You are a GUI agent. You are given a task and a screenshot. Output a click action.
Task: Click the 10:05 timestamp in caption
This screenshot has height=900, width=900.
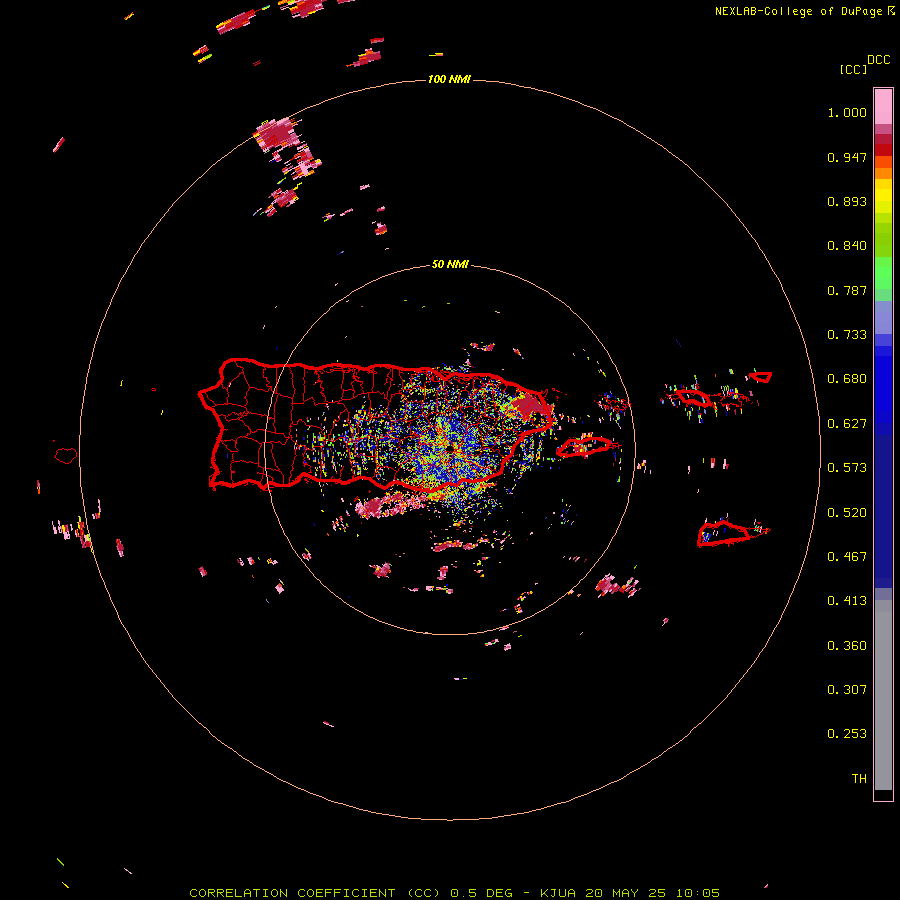click(x=697, y=893)
